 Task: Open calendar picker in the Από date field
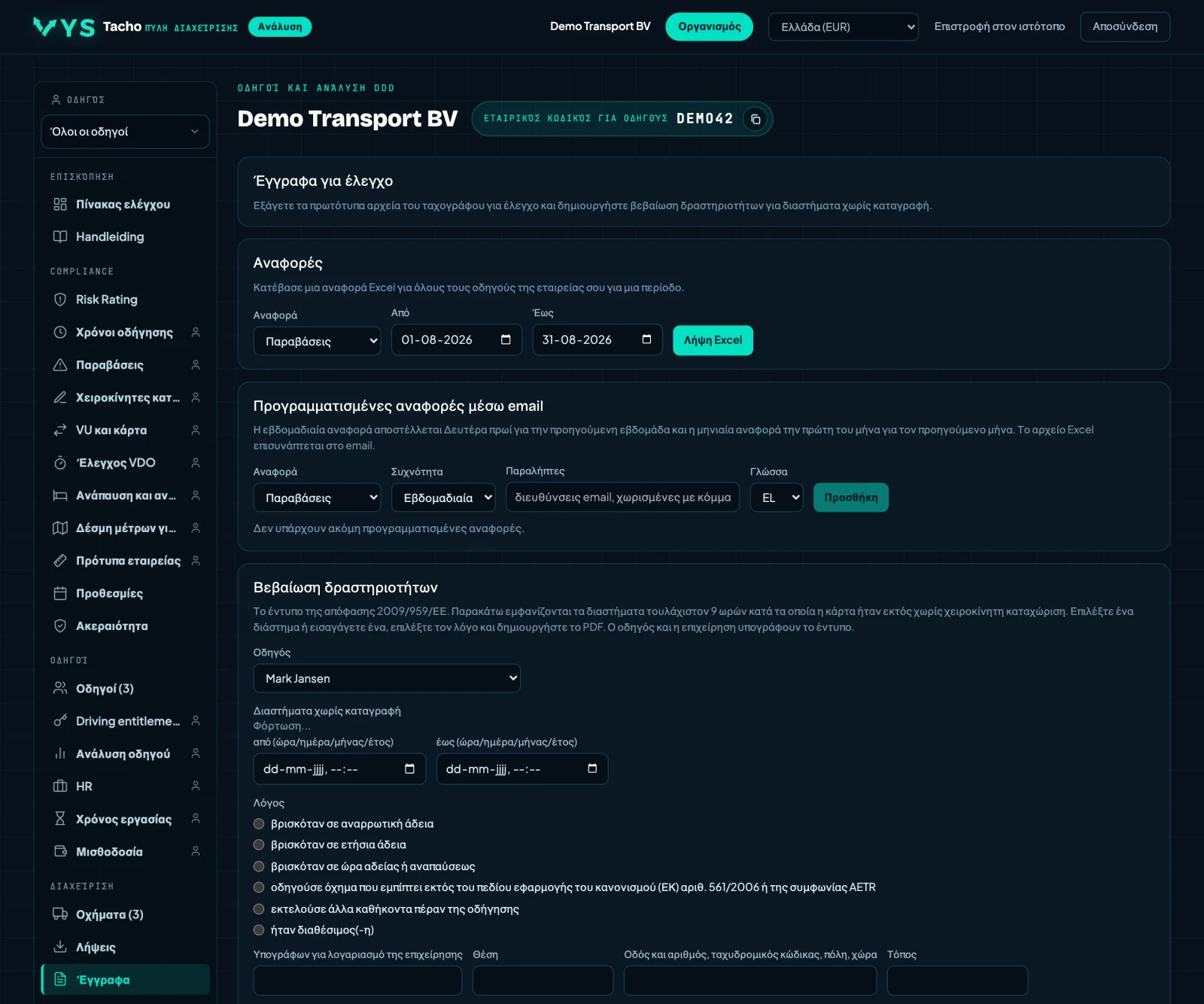[506, 339]
